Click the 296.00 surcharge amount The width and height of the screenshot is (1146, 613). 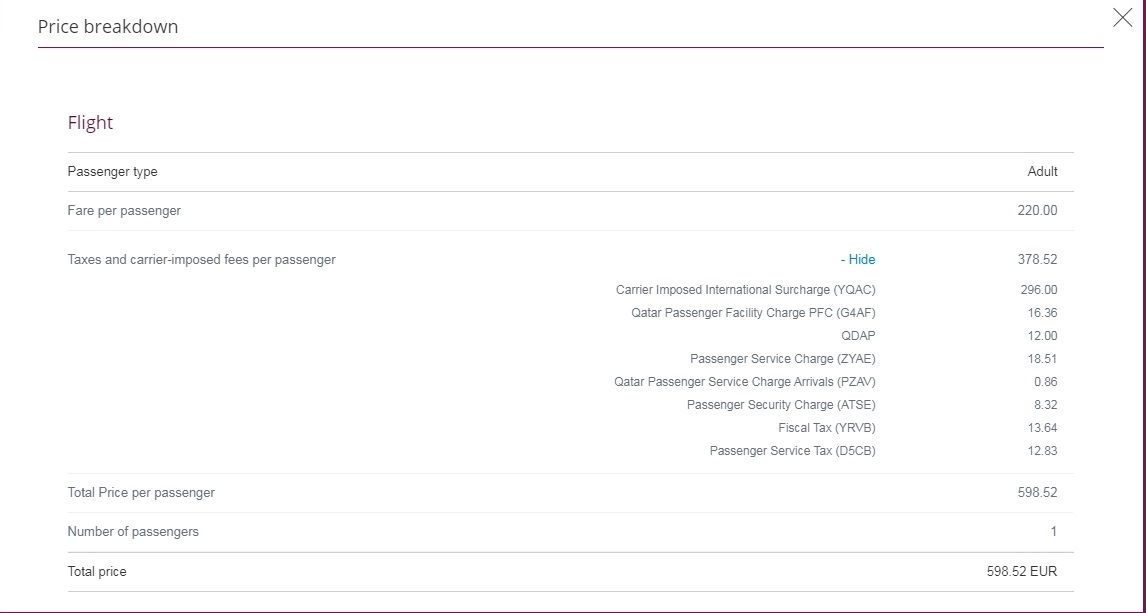[x=1039, y=290]
